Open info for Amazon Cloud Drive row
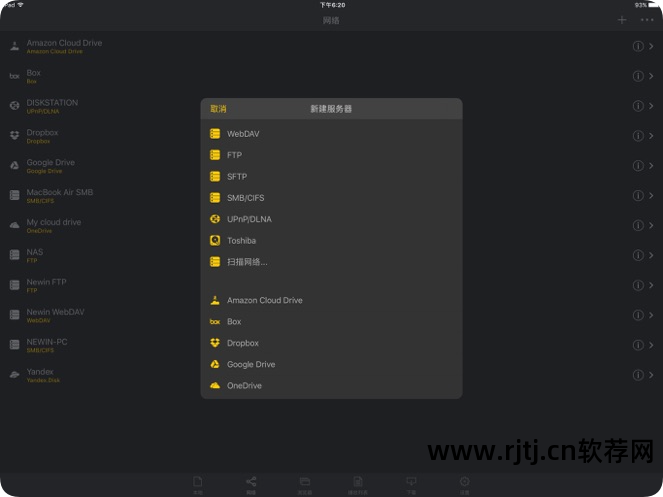 click(638, 46)
